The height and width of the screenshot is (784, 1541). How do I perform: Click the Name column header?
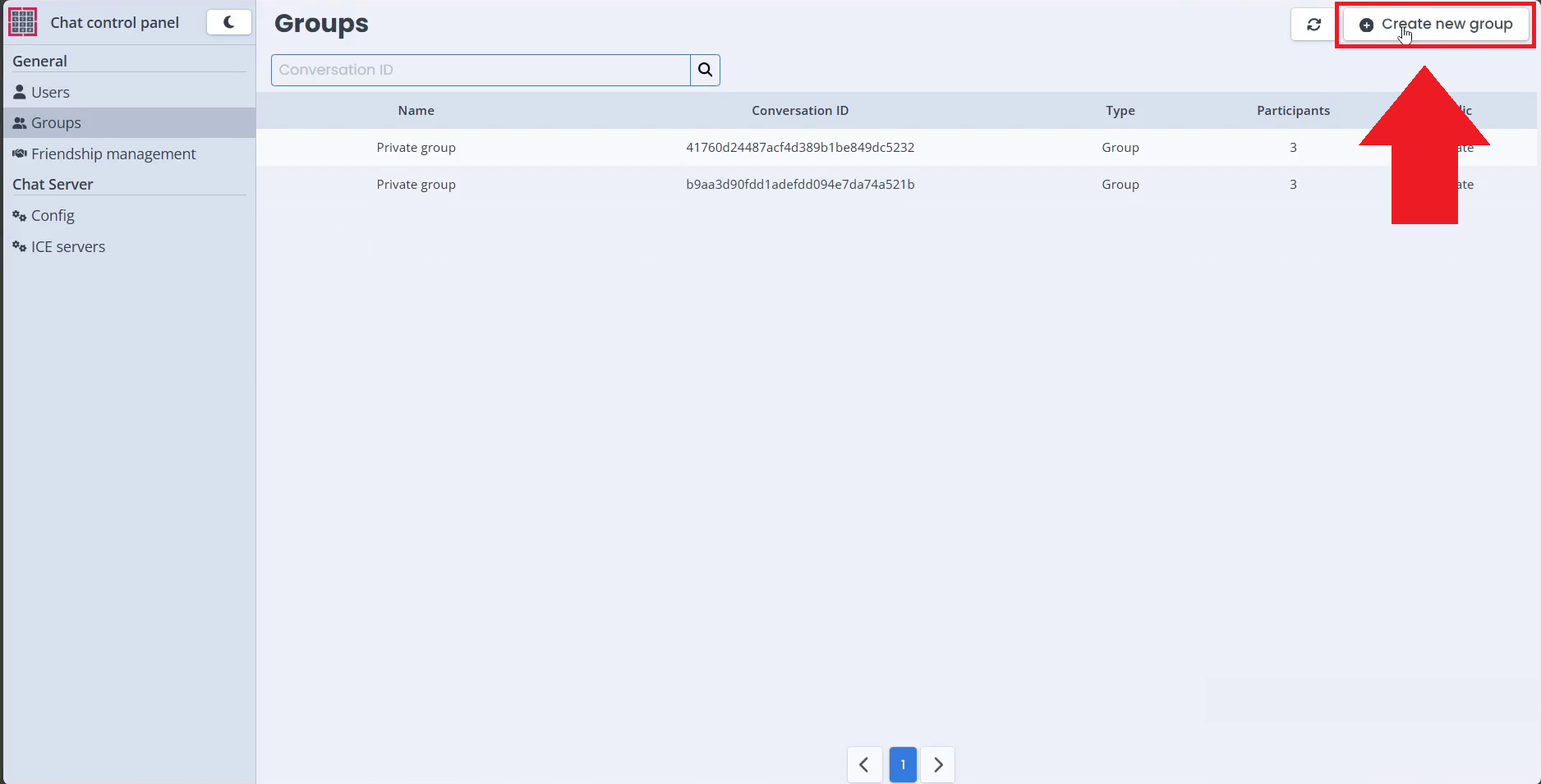[x=416, y=111]
